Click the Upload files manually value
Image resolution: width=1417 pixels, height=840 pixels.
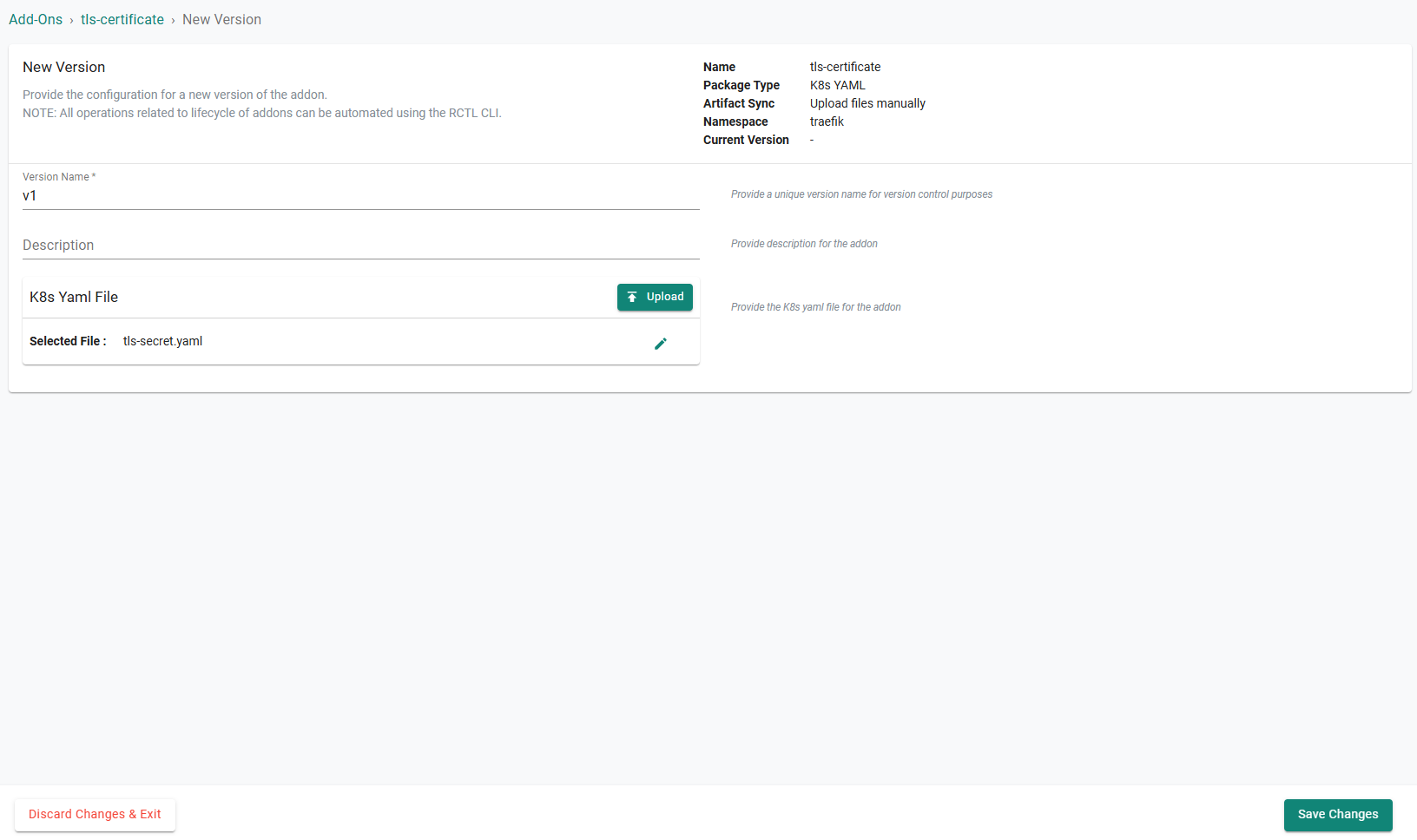click(867, 103)
